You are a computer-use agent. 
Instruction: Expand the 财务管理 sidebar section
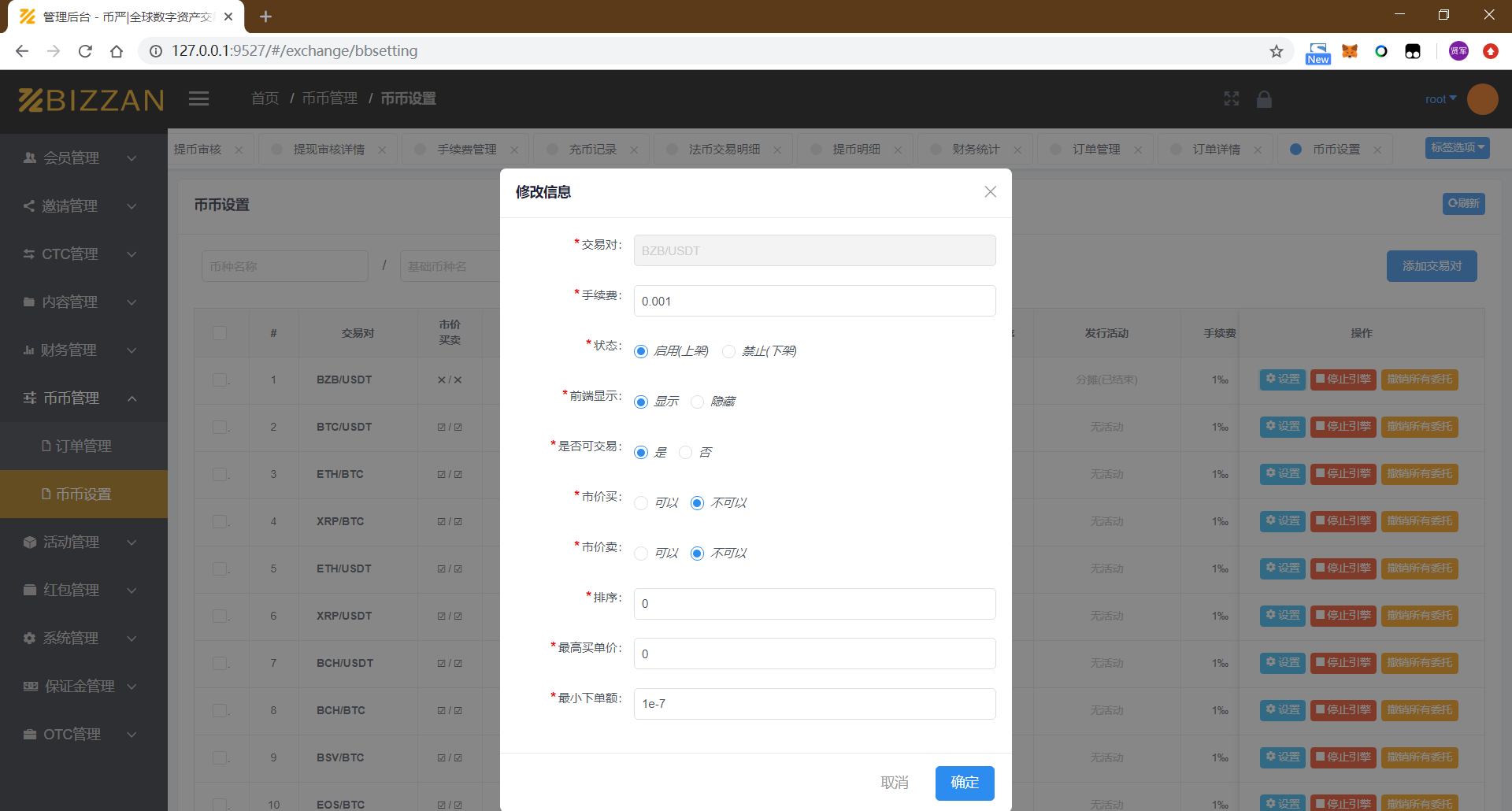(x=79, y=350)
